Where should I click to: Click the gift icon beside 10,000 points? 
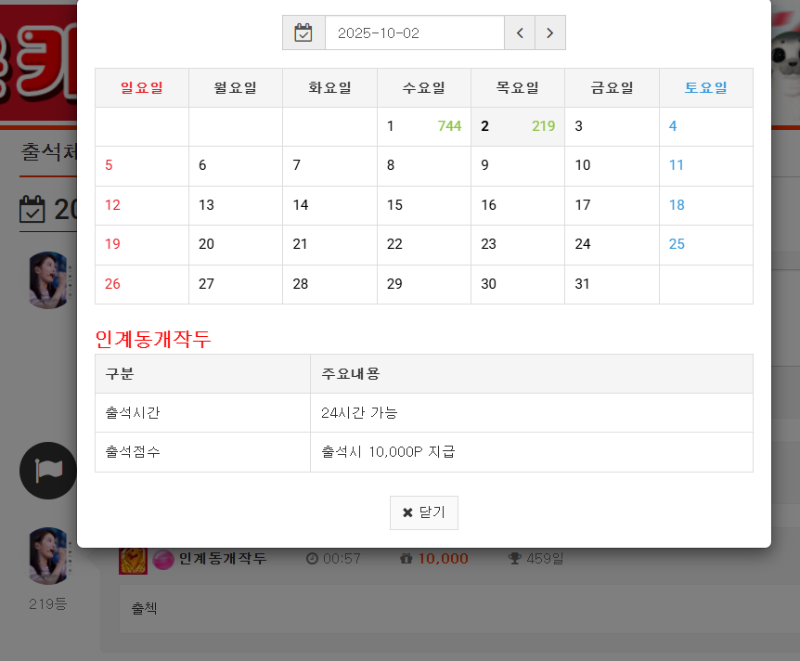point(405,559)
